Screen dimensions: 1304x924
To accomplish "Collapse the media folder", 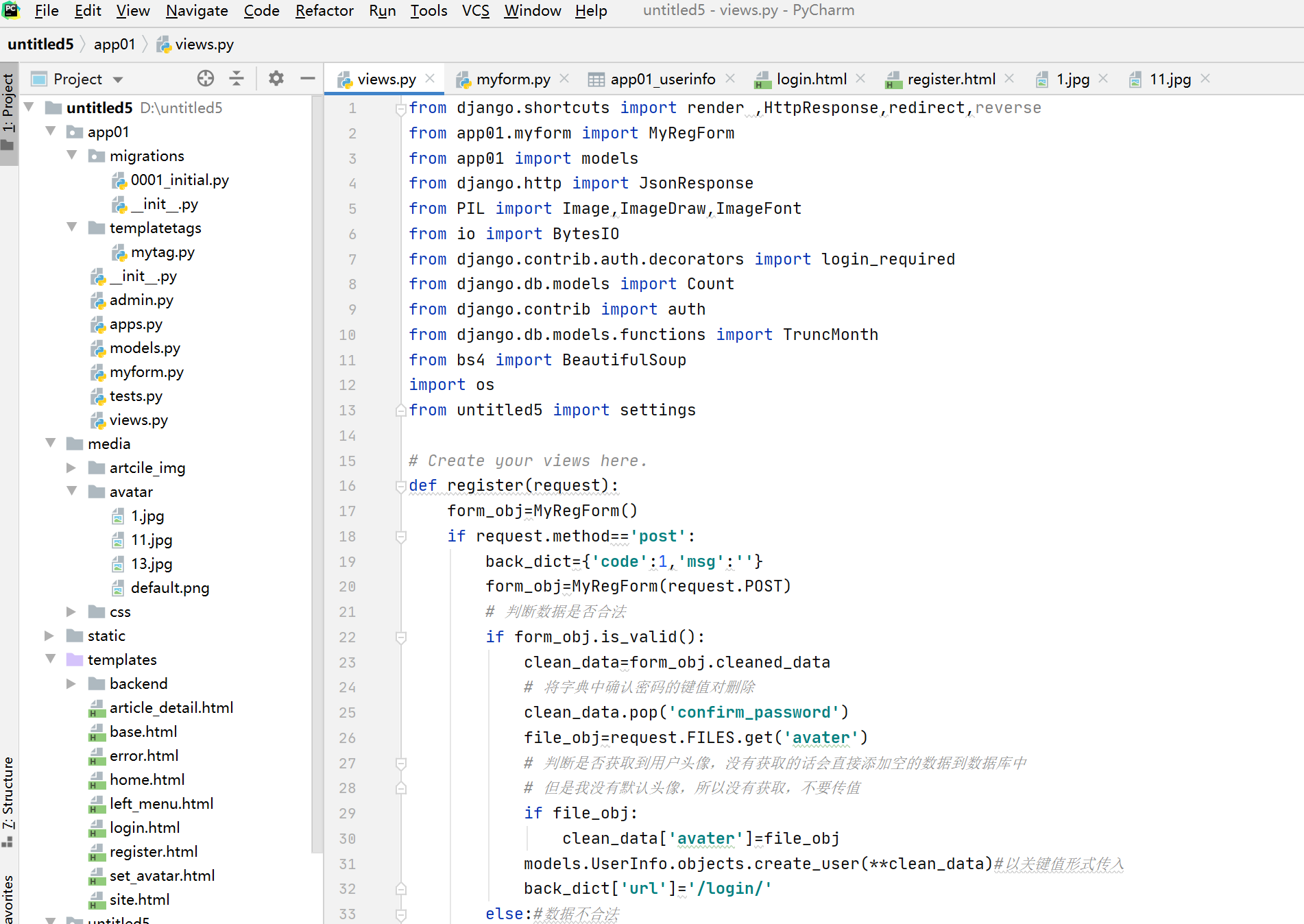I will click(50, 443).
